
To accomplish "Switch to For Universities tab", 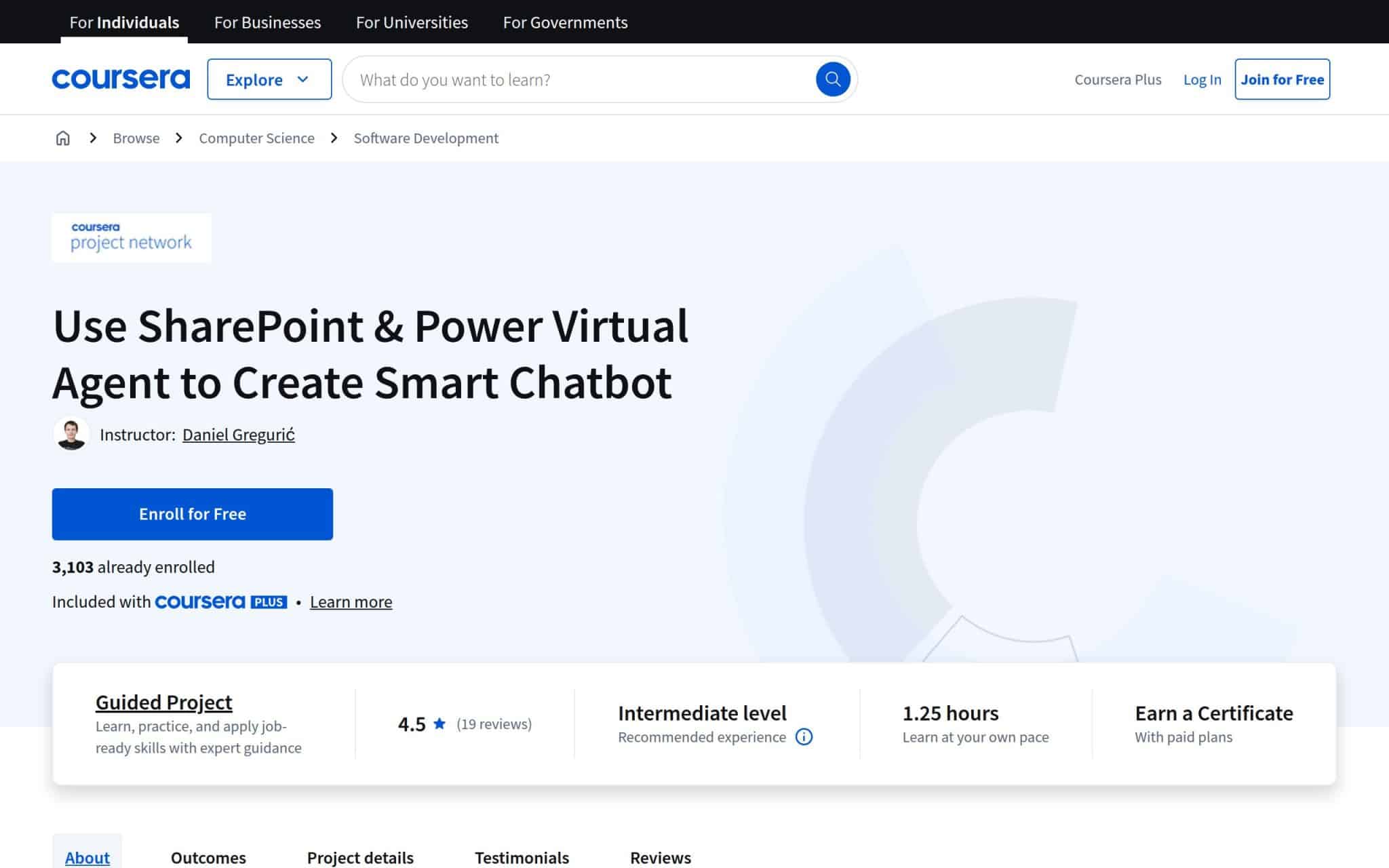I will coord(412,22).
